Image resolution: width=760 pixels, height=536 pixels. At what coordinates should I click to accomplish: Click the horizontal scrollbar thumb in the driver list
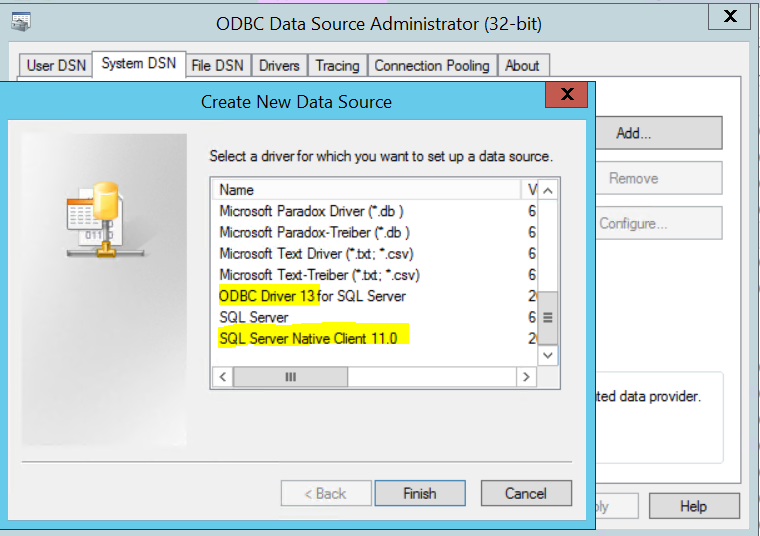(290, 377)
